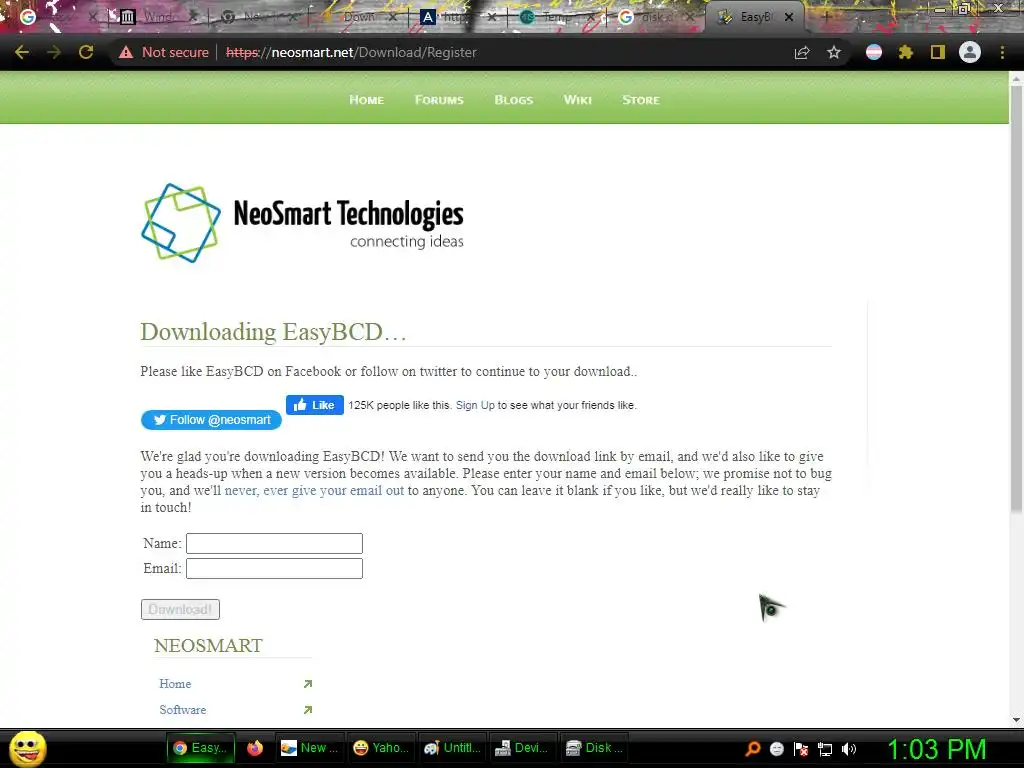The width and height of the screenshot is (1024, 768).
Task: Open the smiley face Start button
Action: pos(27,748)
